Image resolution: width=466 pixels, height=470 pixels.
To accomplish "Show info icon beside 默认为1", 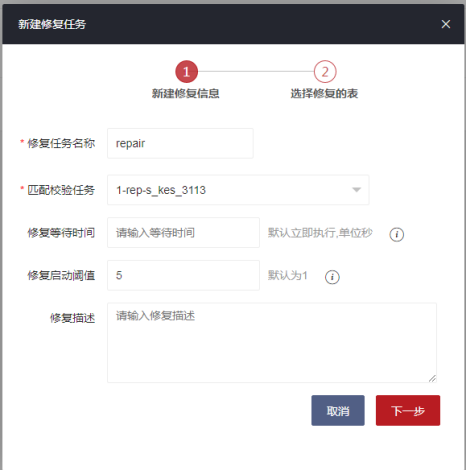I will pos(332,277).
